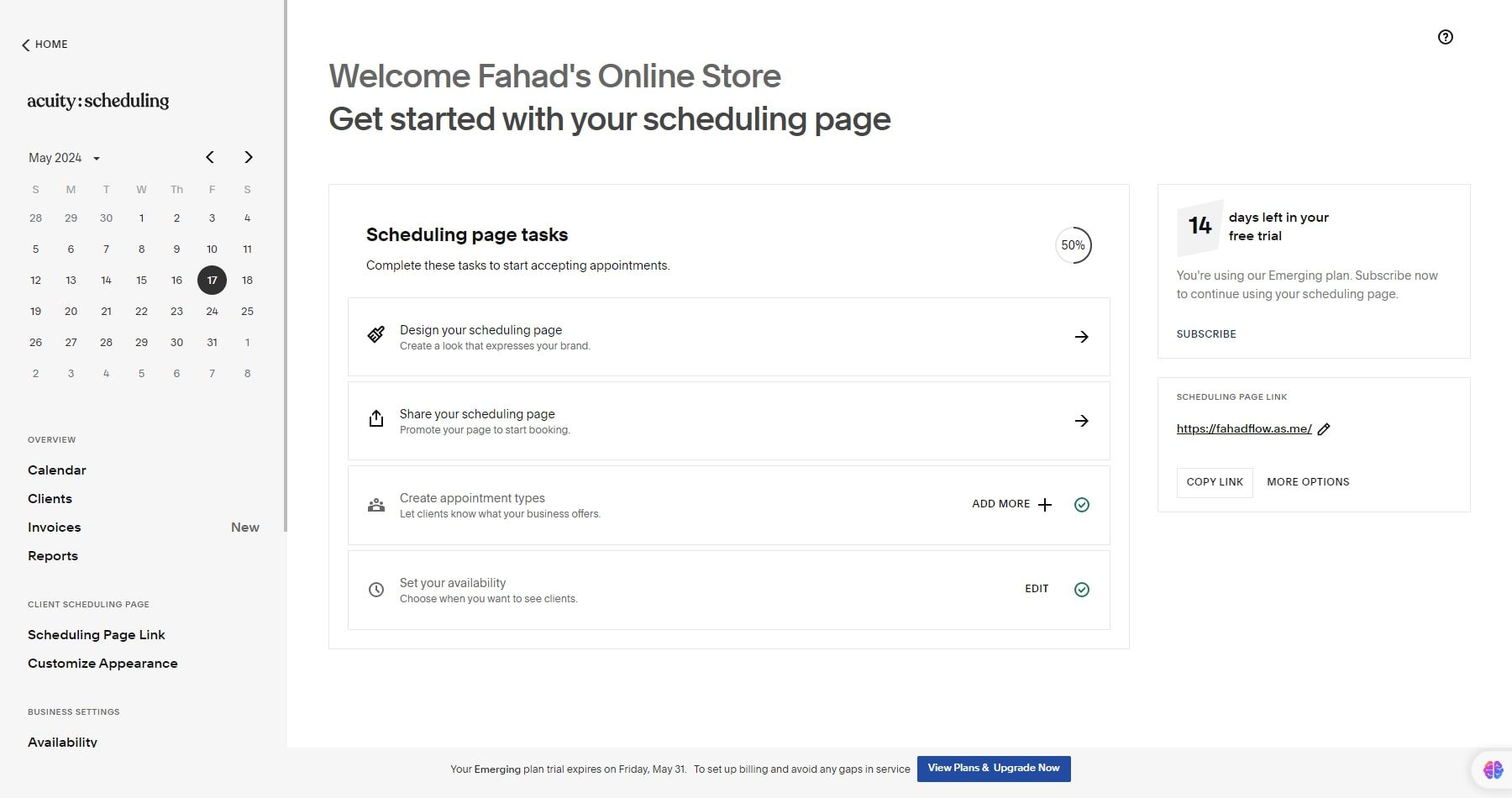The image size is (1512, 798).
Task: Open the Invoices section in the sidebar
Action: pyautogui.click(x=54, y=528)
